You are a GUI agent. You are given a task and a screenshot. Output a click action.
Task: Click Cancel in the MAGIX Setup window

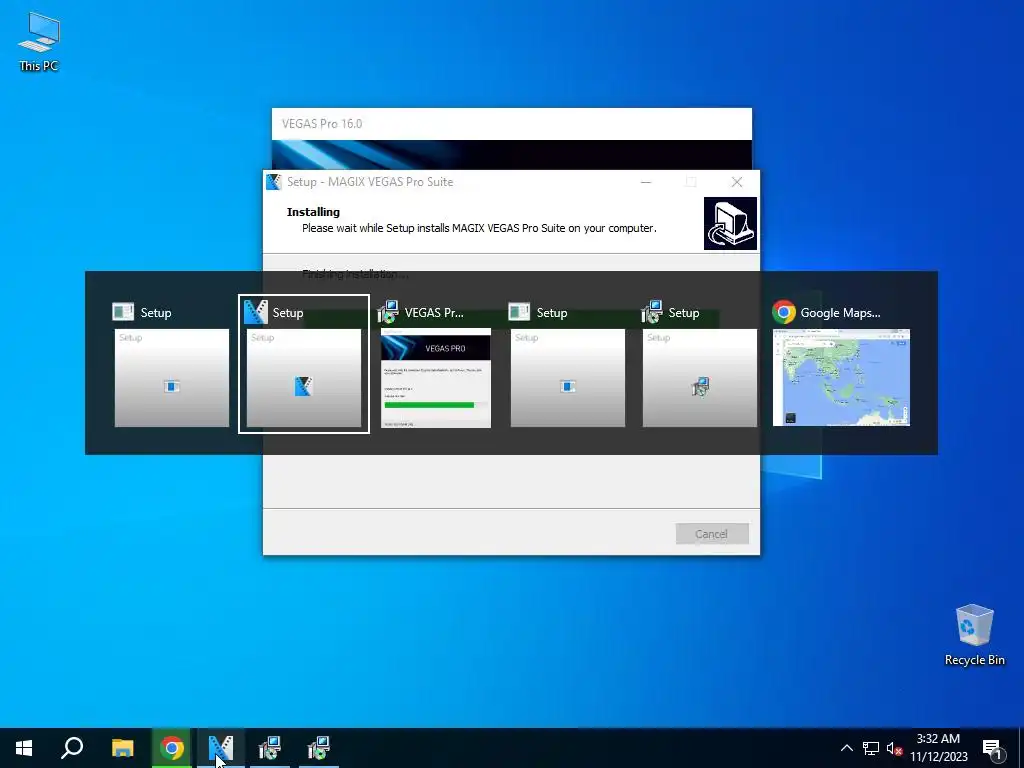(x=712, y=534)
